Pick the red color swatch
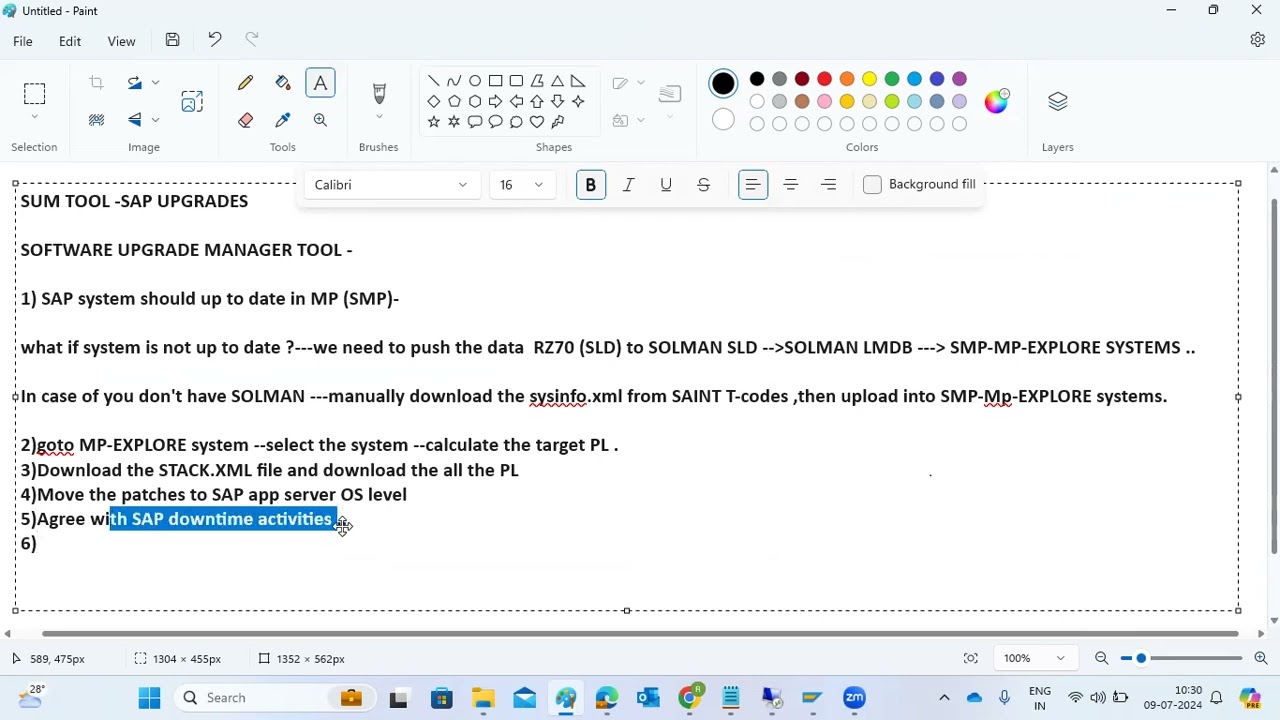Viewport: 1280px width, 720px height. point(824,79)
